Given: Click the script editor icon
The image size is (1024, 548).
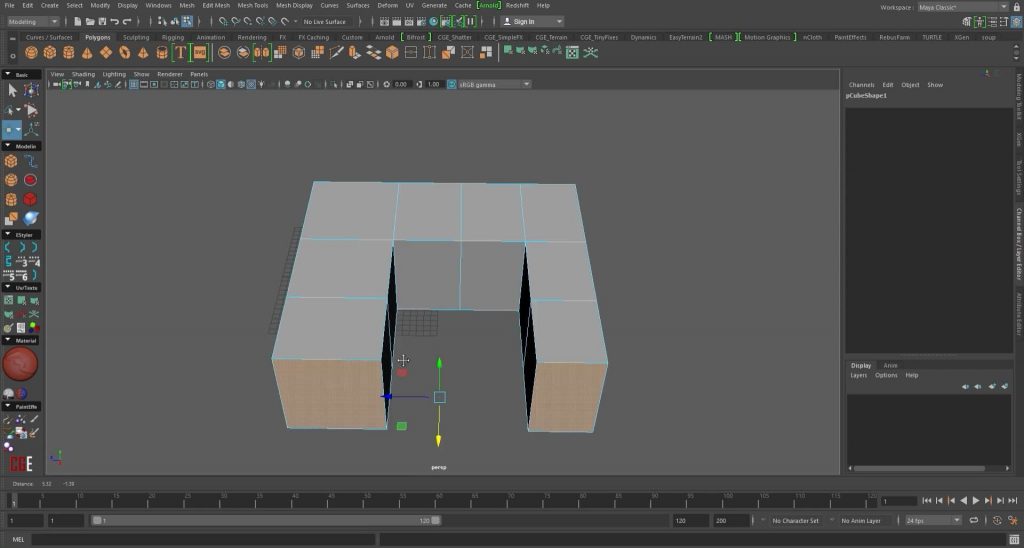Looking at the screenshot, I should (1013, 540).
